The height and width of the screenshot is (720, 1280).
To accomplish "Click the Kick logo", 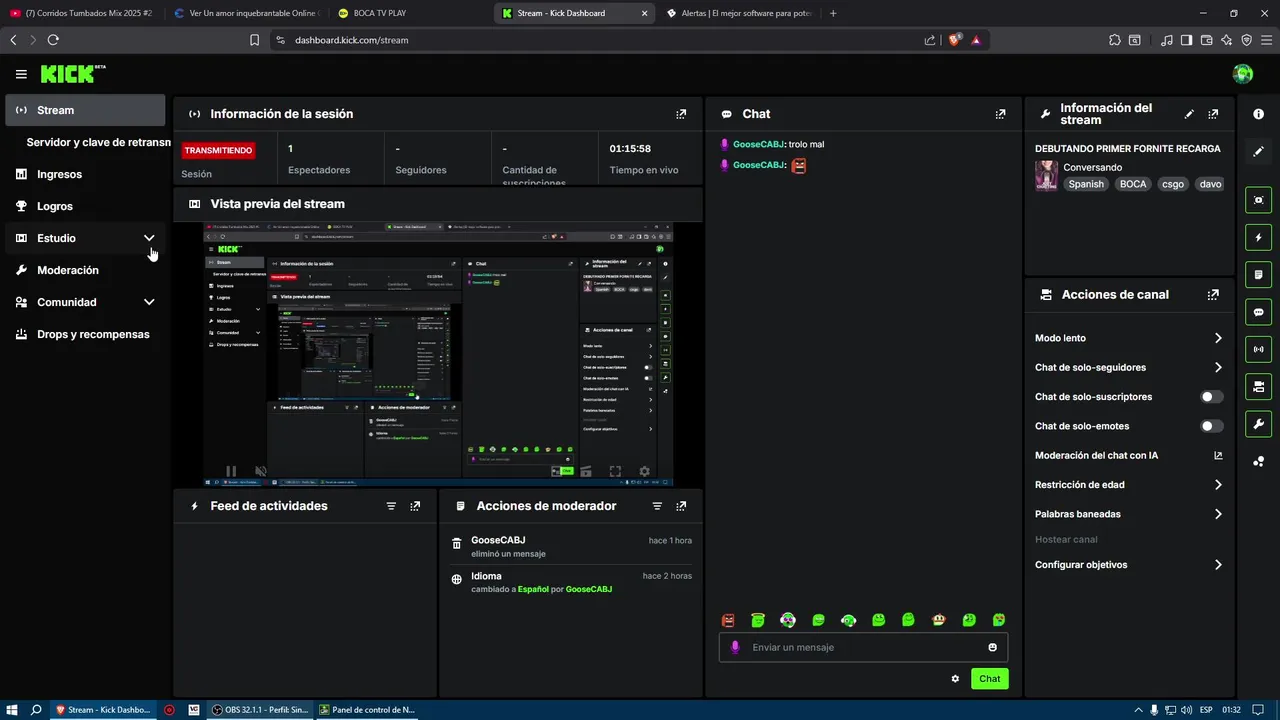I will [72, 74].
